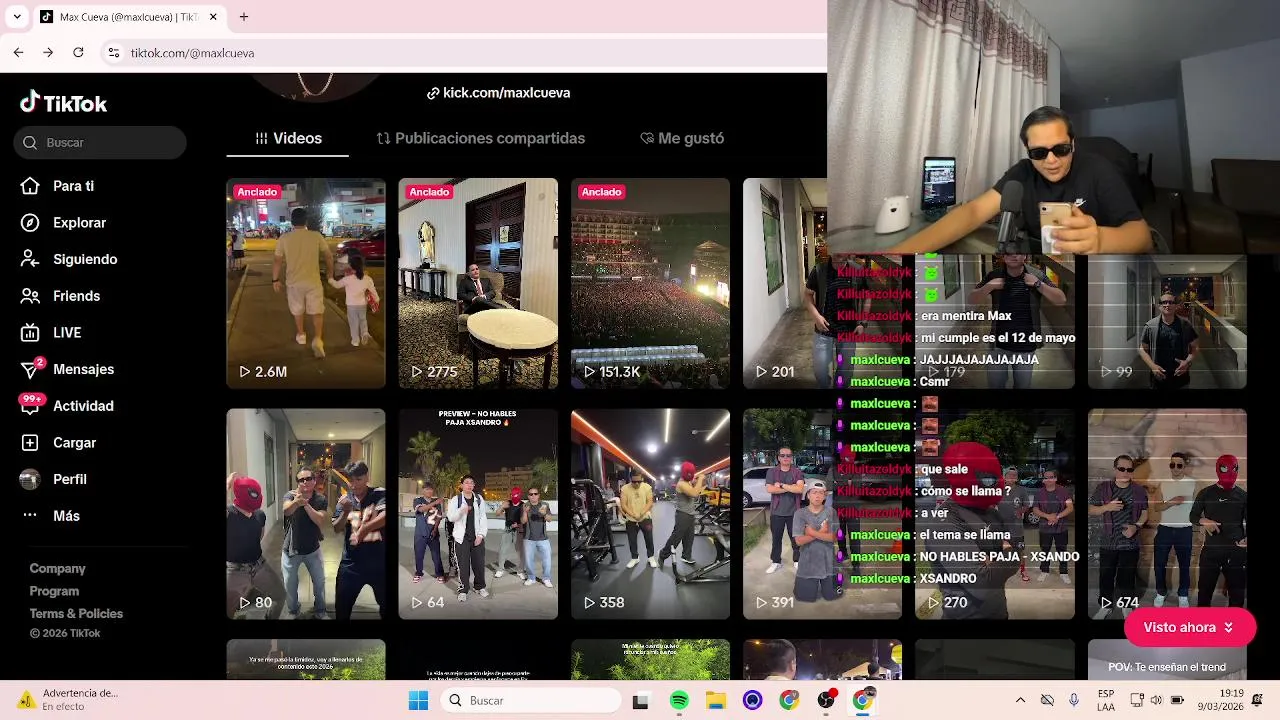Screen dimensions: 1280x720
Task: Click the Actividad 99+ badge icon
Action: (x=31, y=404)
